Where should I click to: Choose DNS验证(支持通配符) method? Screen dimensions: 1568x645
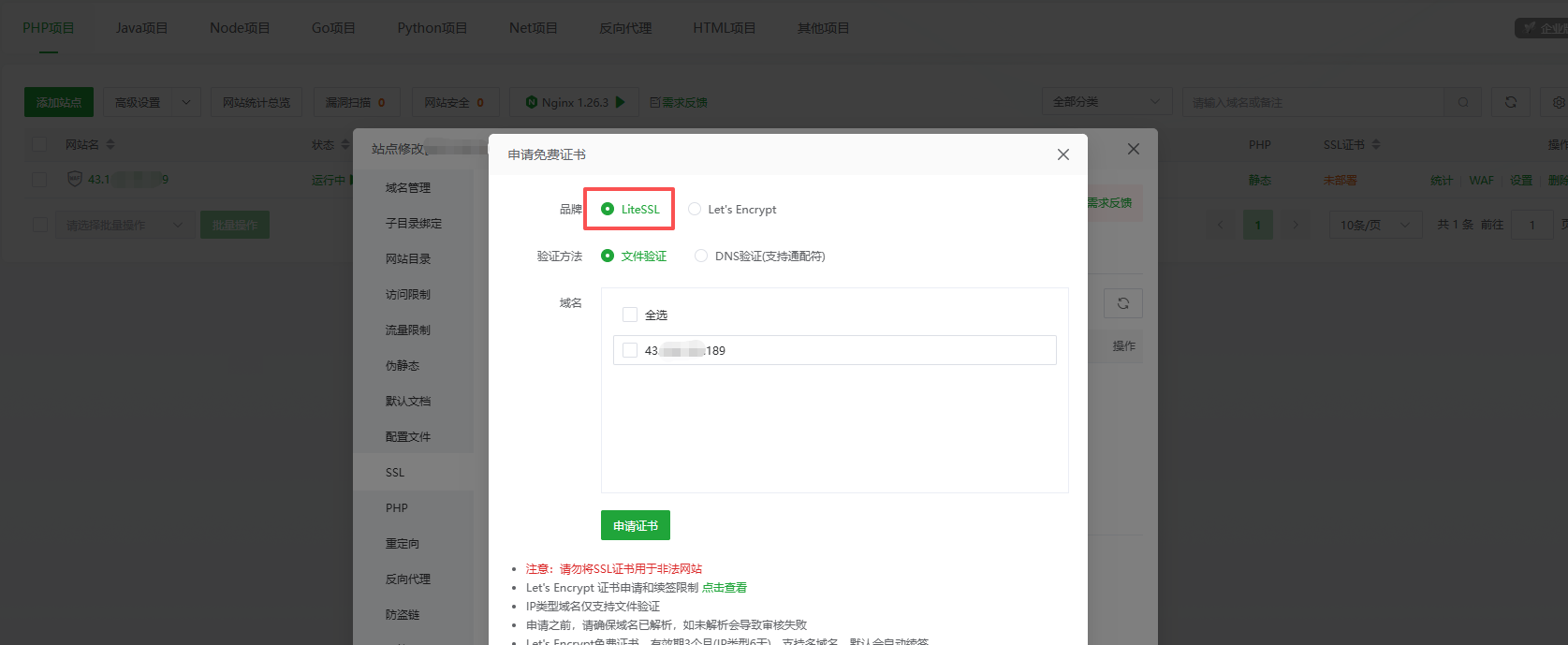coord(701,257)
